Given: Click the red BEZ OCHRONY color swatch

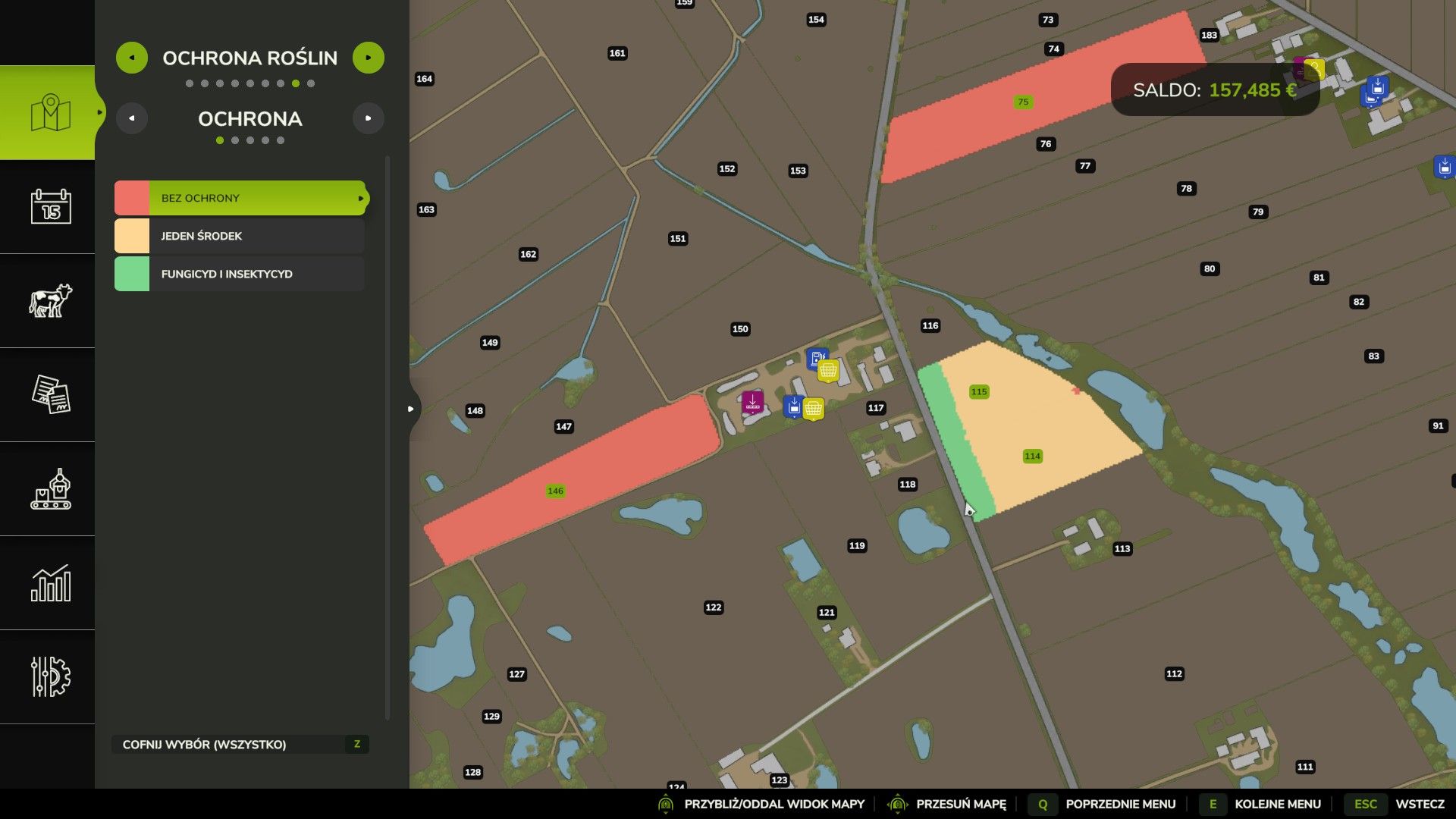Looking at the screenshot, I should pyautogui.click(x=132, y=198).
